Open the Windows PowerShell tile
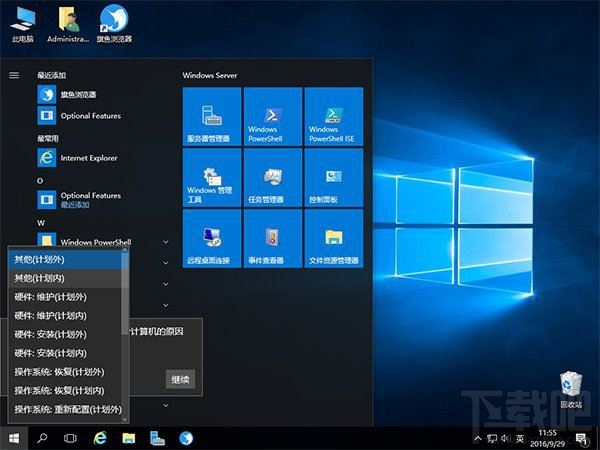 pyautogui.click(x=273, y=116)
